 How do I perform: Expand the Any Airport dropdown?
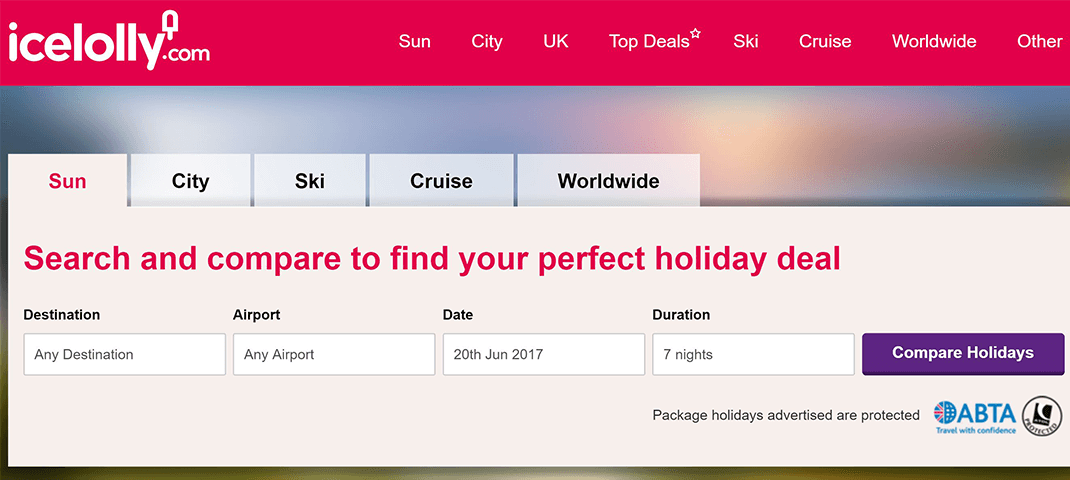pyautogui.click(x=334, y=355)
